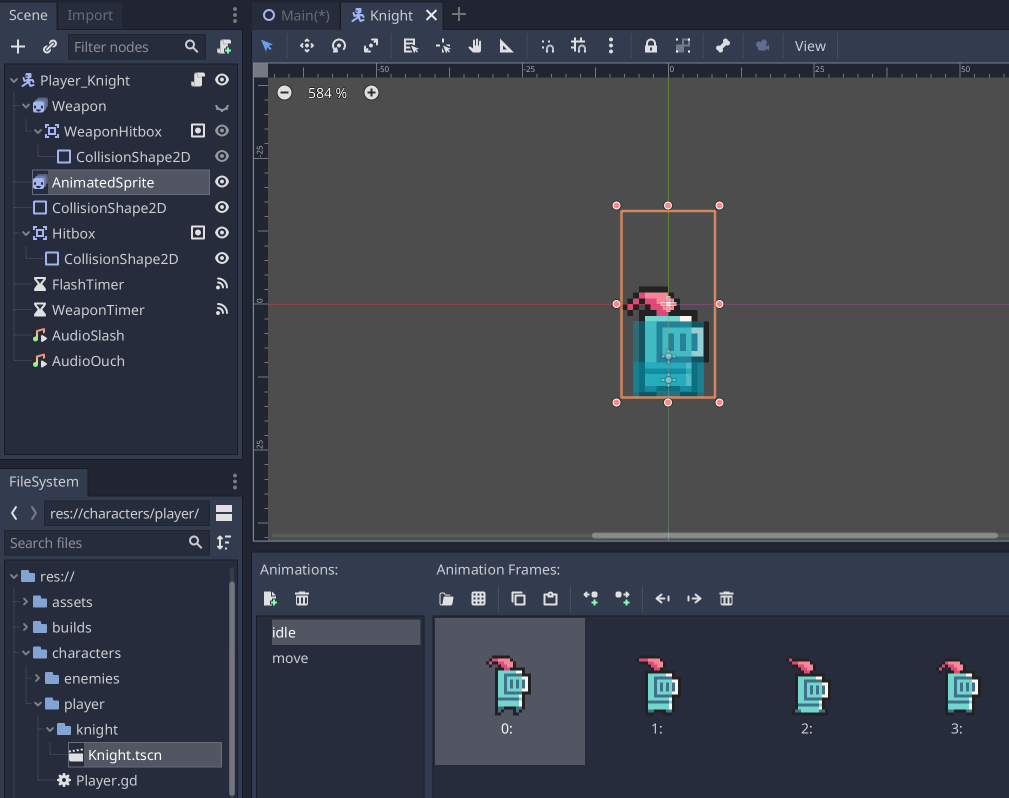Open Scene dock options menu
The width and height of the screenshot is (1009, 798).
coord(235,15)
